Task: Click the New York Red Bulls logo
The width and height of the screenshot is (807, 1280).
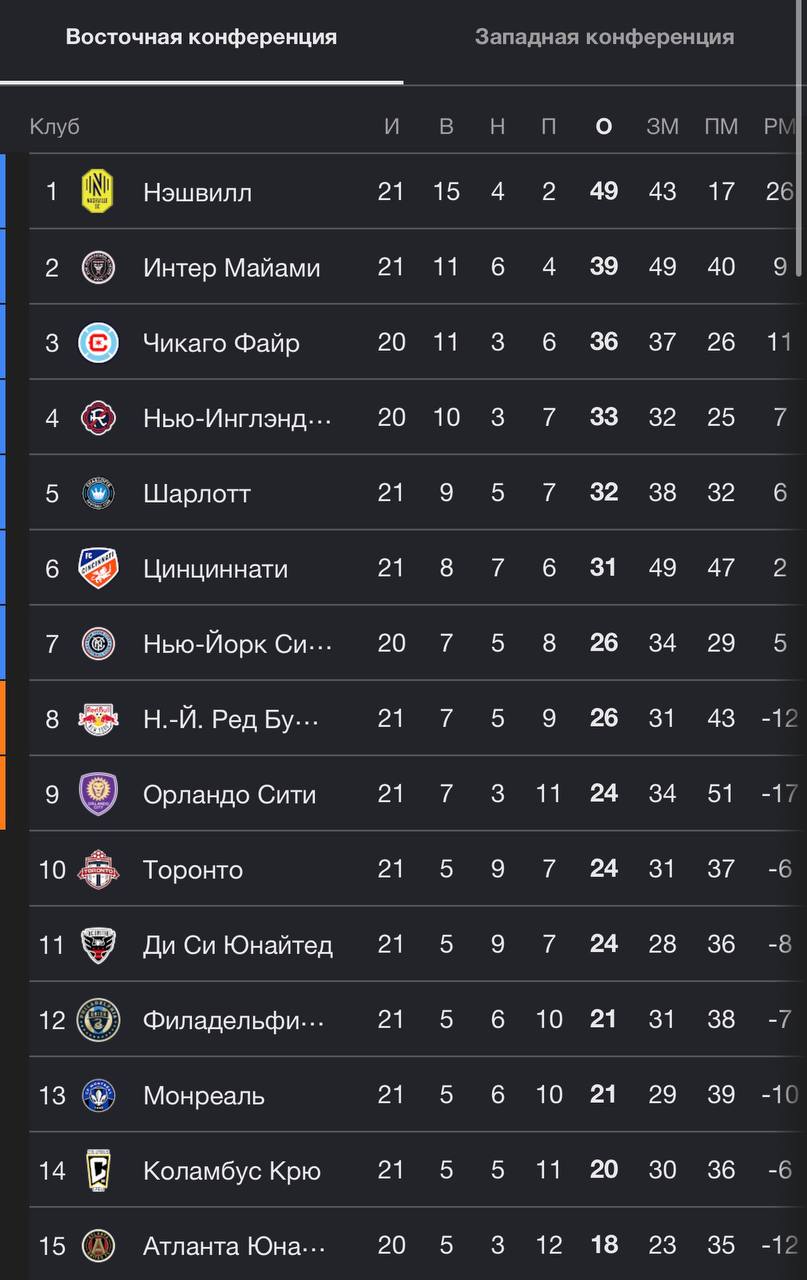Action: click(x=98, y=718)
